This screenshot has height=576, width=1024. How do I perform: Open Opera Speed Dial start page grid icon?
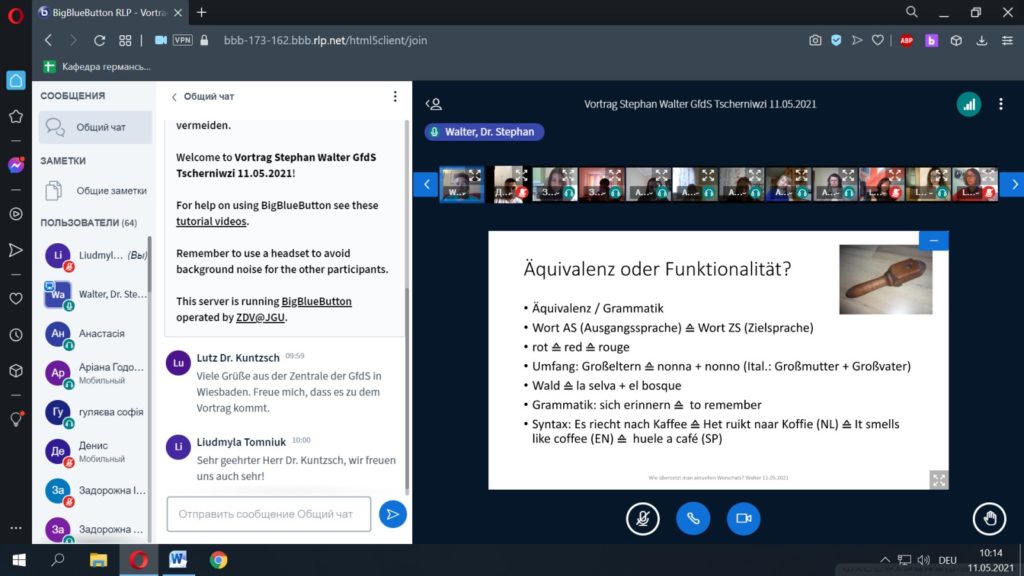tap(125, 40)
